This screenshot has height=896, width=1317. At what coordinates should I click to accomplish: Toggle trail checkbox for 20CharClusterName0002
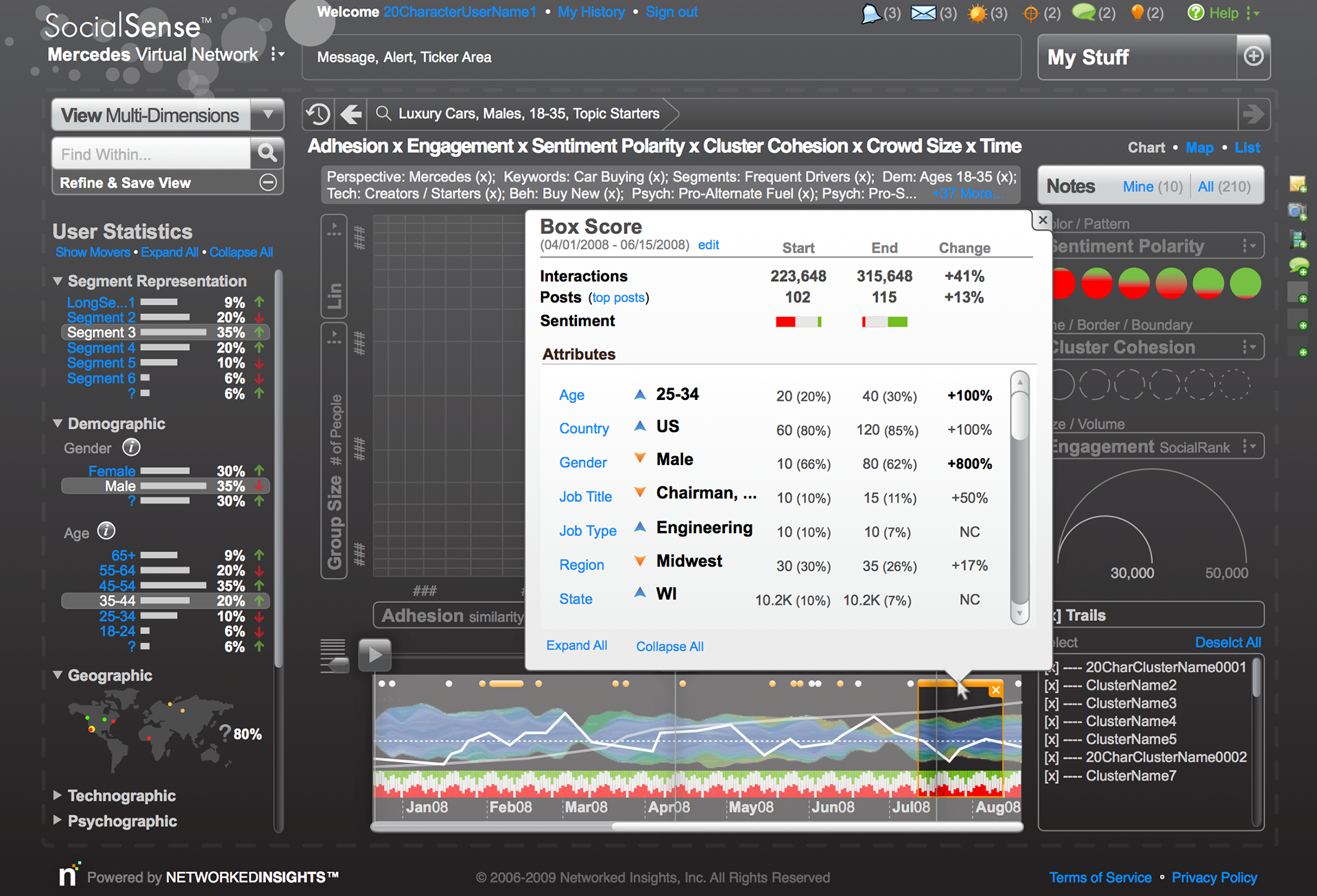[1052, 757]
